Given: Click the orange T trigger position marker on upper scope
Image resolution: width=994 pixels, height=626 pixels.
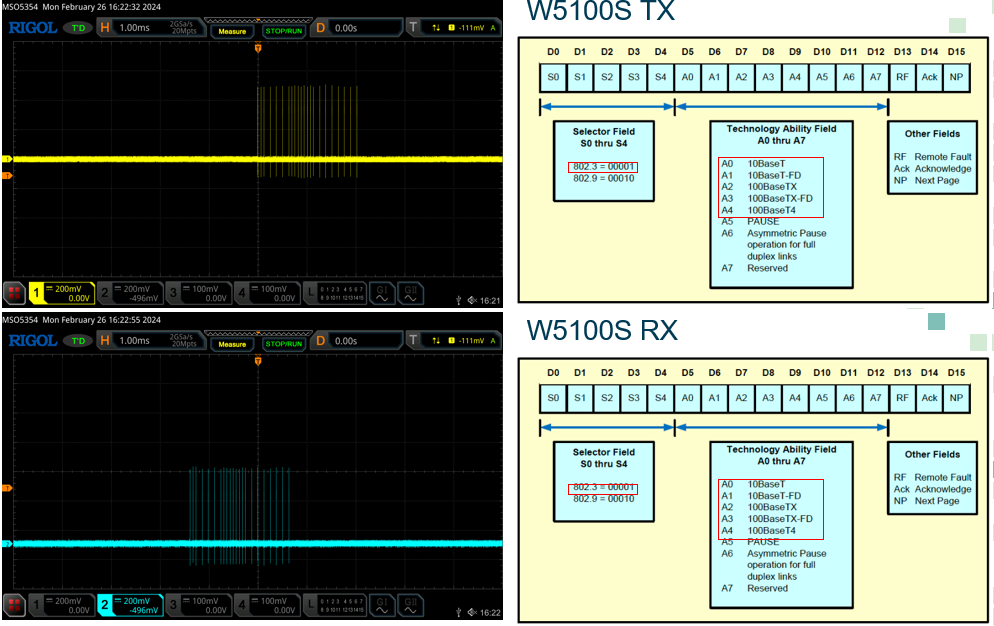Looking at the screenshot, I should [x=258, y=48].
